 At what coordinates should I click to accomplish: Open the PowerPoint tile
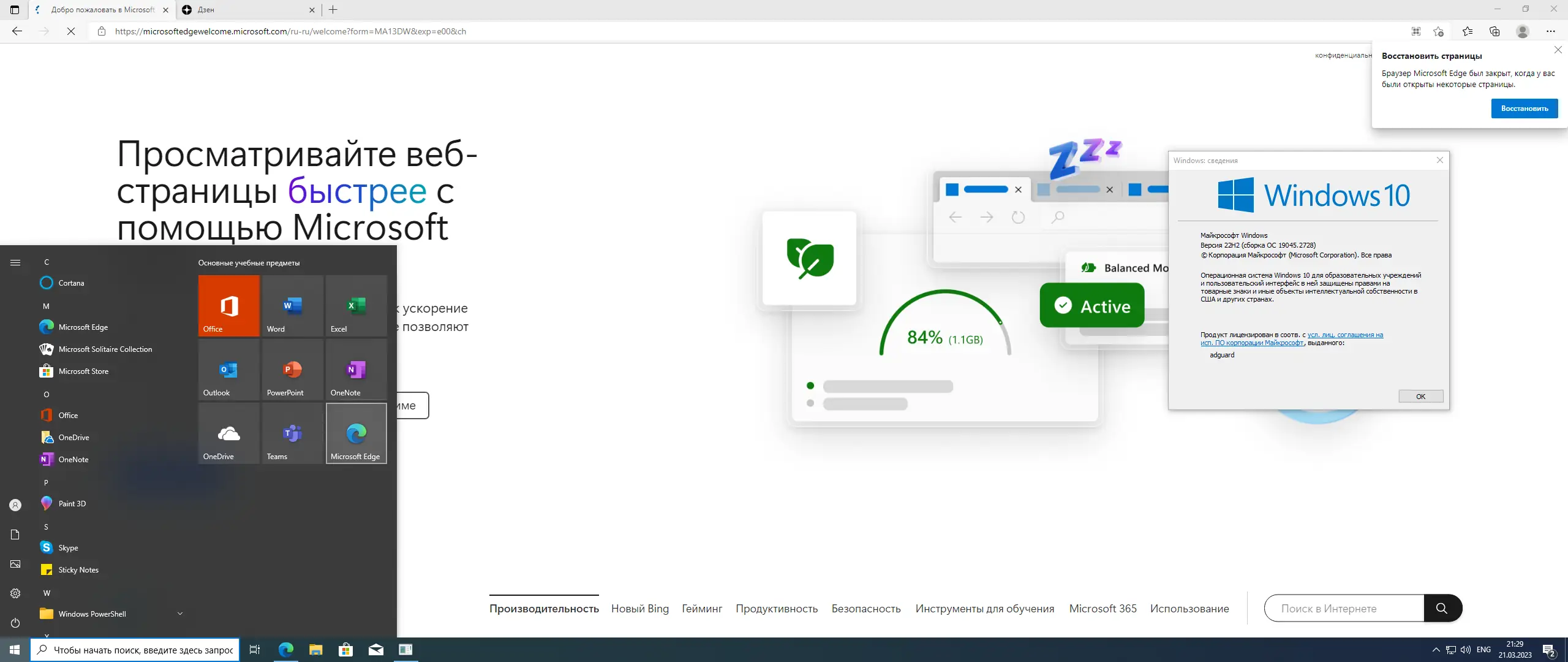(x=292, y=370)
